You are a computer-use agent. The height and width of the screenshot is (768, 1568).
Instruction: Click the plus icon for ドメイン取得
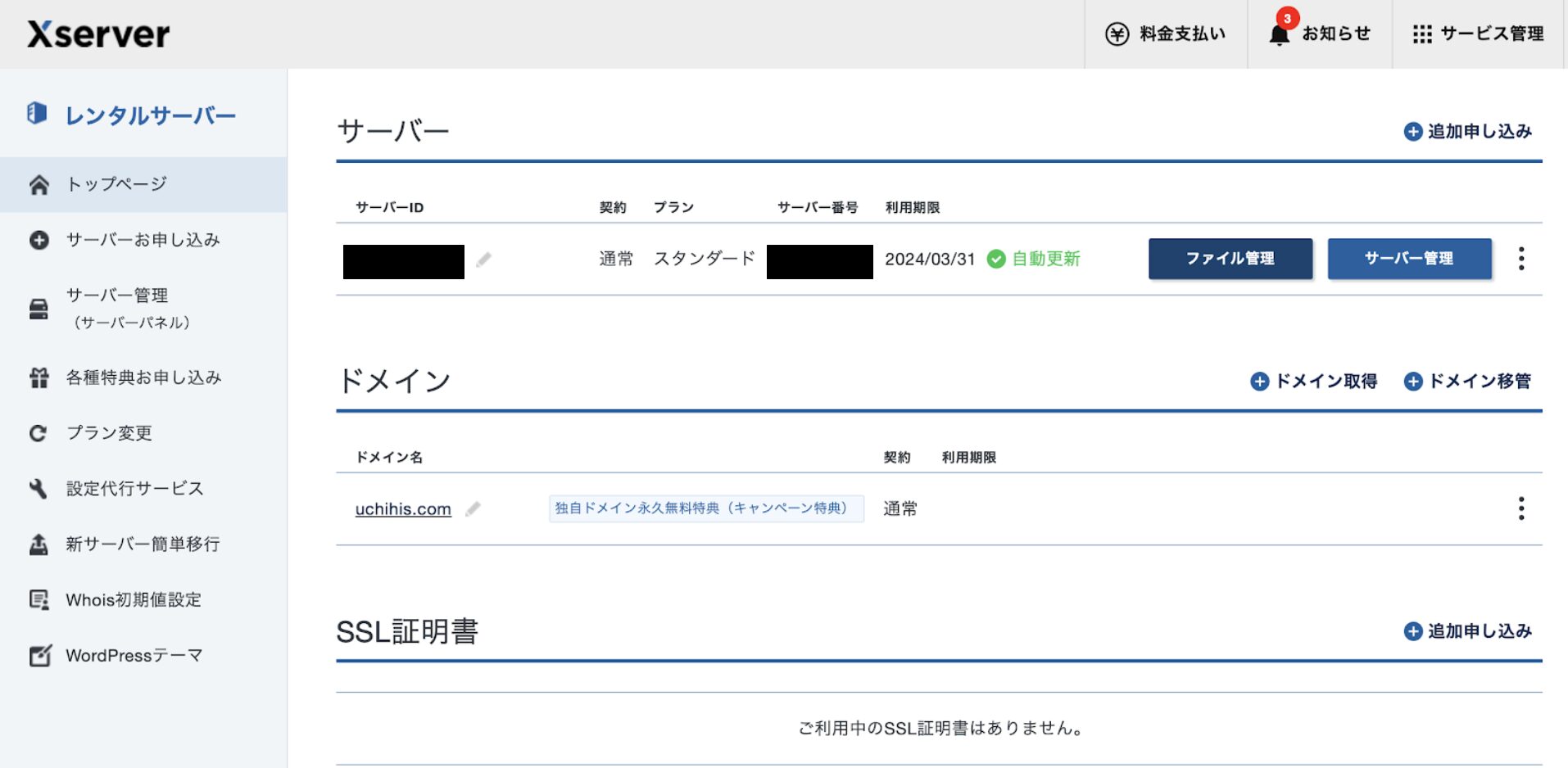click(x=1259, y=382)
